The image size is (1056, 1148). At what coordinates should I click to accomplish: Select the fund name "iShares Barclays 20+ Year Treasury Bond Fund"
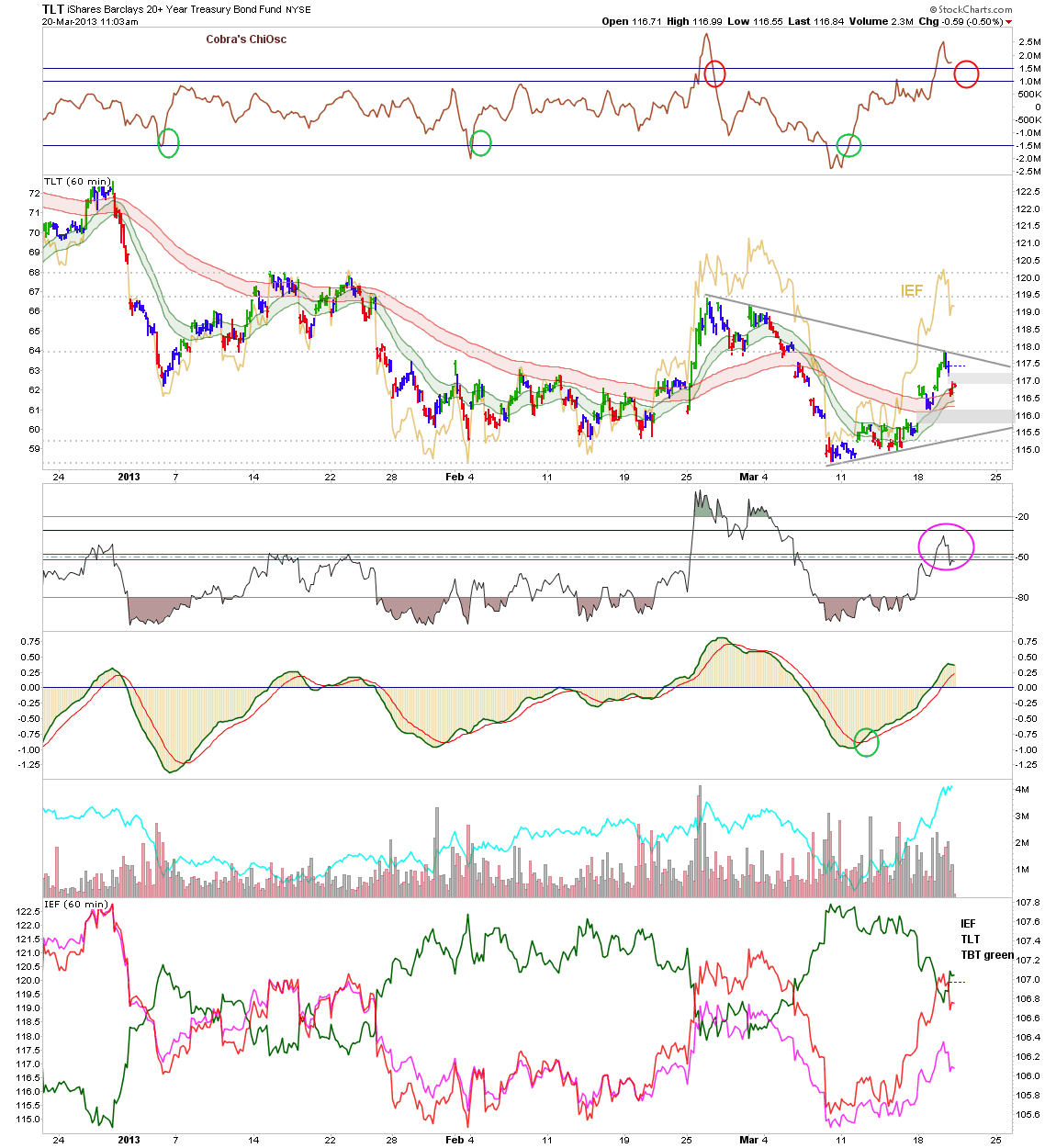[x=174, y=9]
